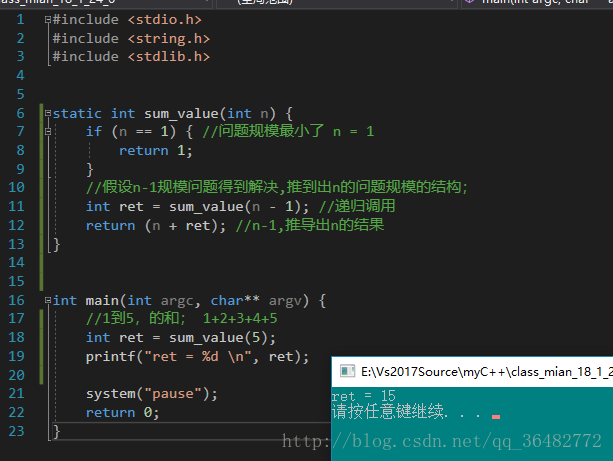Screen dimensions: 613x461
Task: Click on '#include <stdio.h>' text
Action: [x=127, y=20]
